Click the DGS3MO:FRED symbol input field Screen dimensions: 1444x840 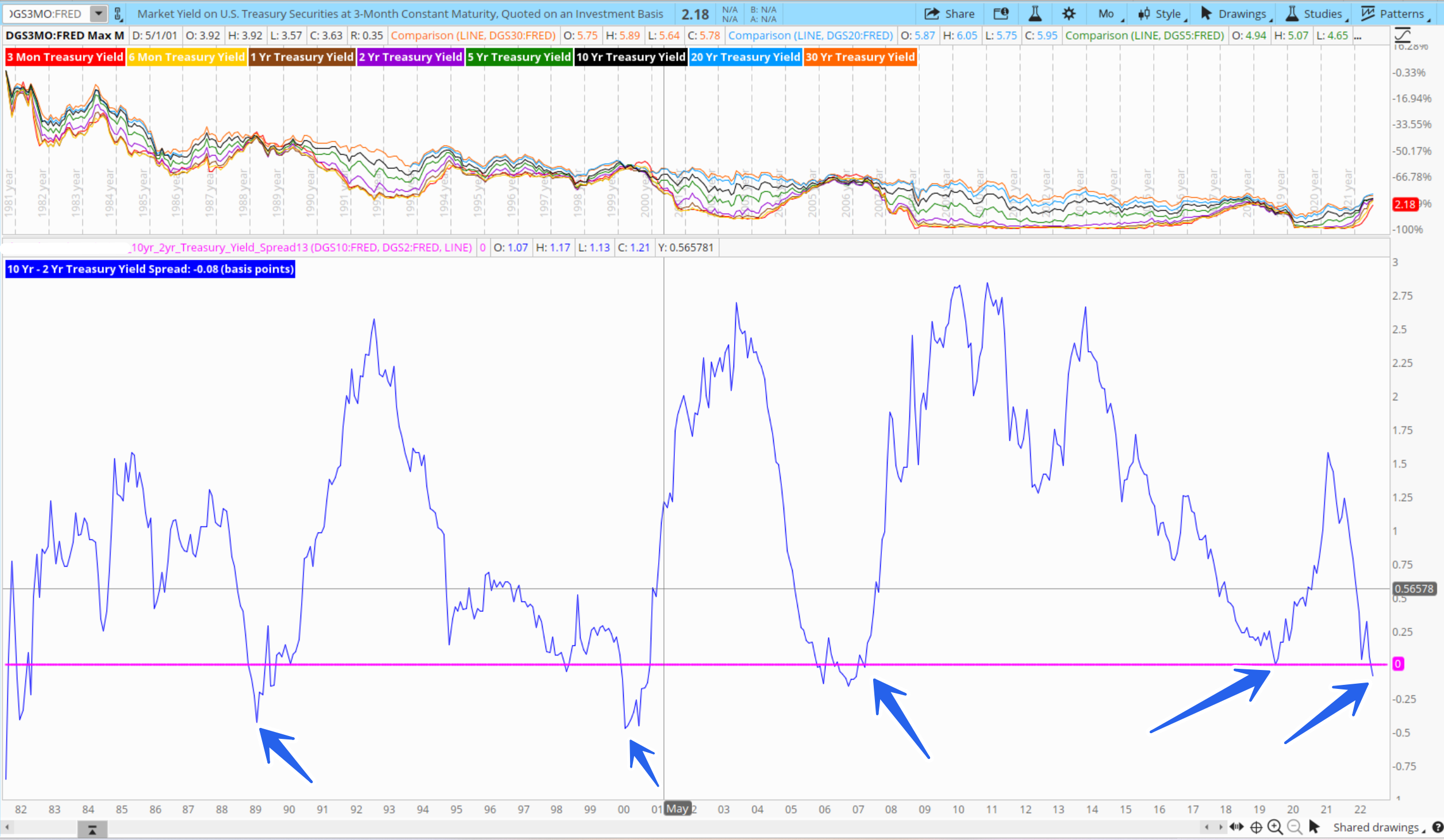click(x=46, y=14)
